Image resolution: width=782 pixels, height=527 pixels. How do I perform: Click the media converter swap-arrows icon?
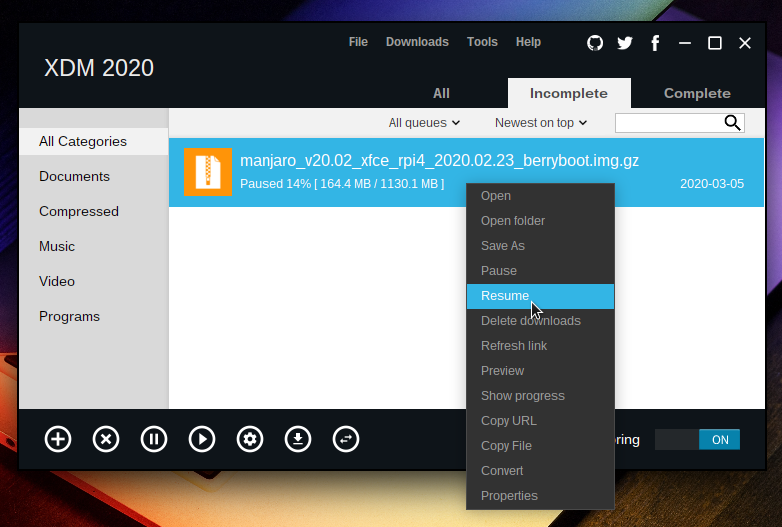[346, 439]
